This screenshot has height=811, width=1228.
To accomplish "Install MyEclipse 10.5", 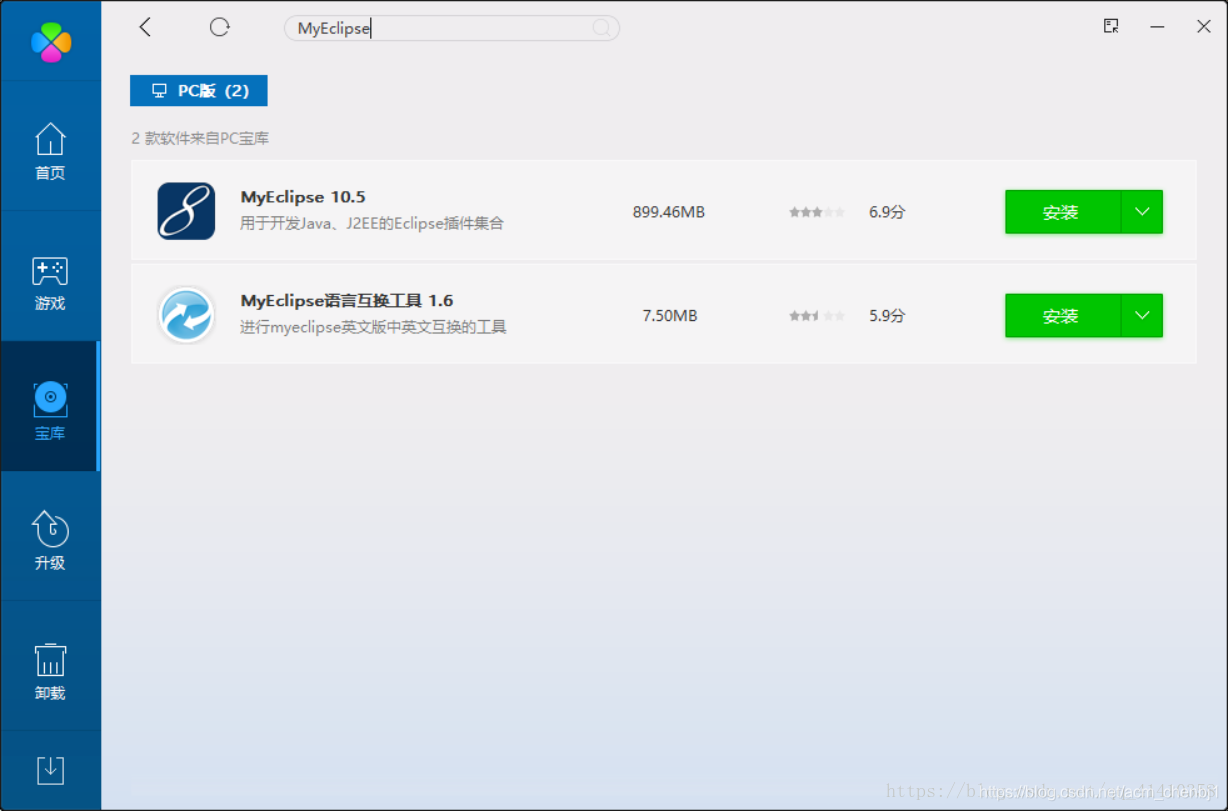I will coord(1062,212).
